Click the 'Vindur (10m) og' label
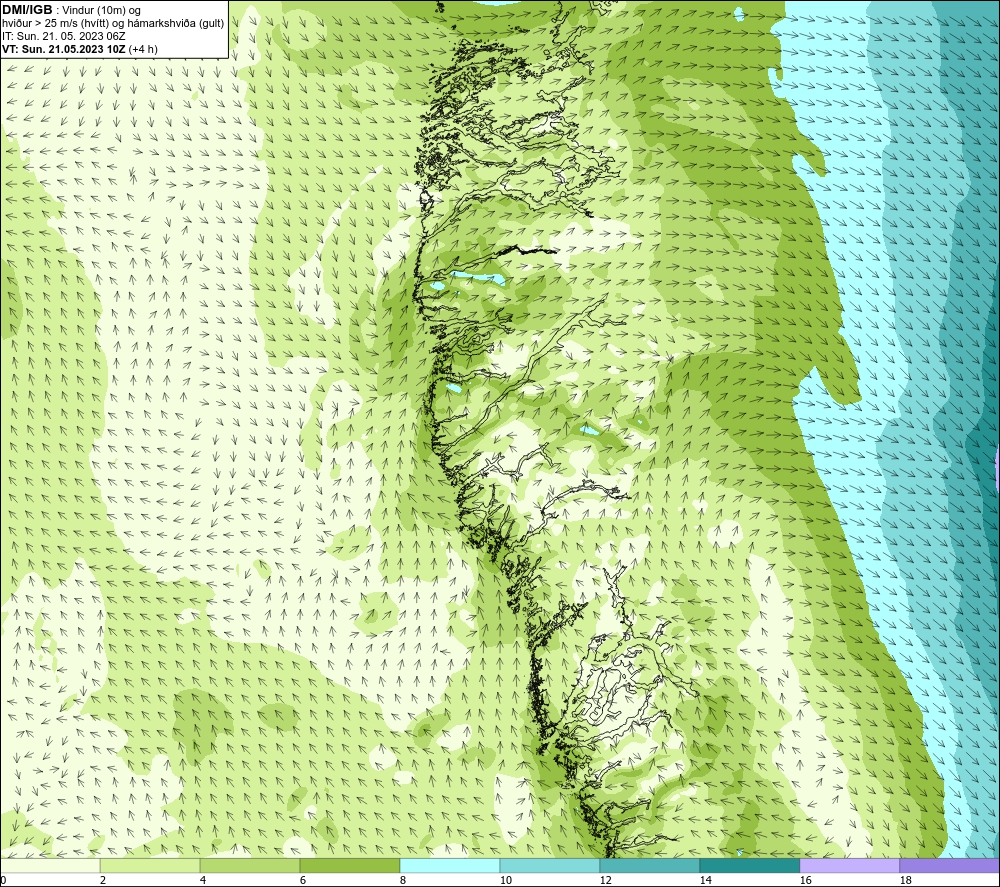Viewport: 1000px width, 887px height. pyautogui.click(x=101, y=10)
